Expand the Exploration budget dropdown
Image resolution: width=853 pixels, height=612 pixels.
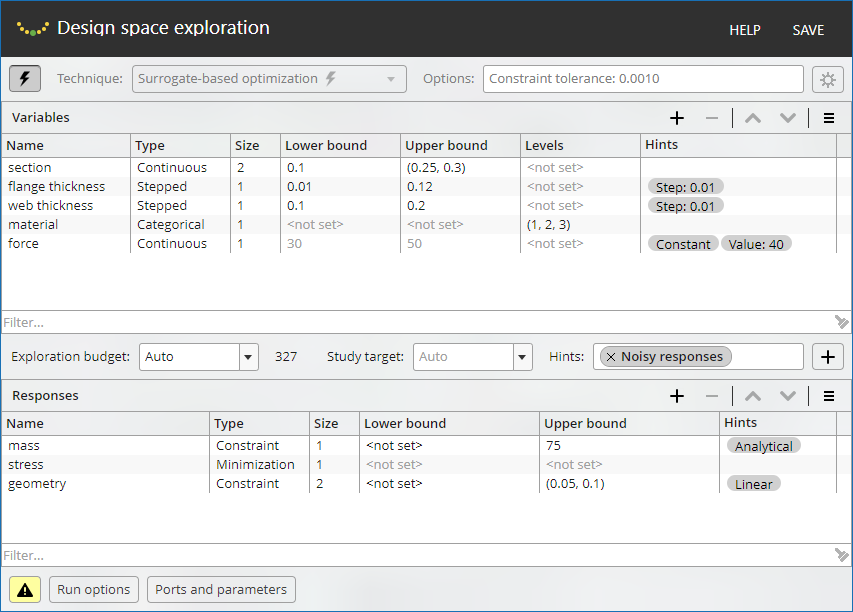click(x=248, y=357)
